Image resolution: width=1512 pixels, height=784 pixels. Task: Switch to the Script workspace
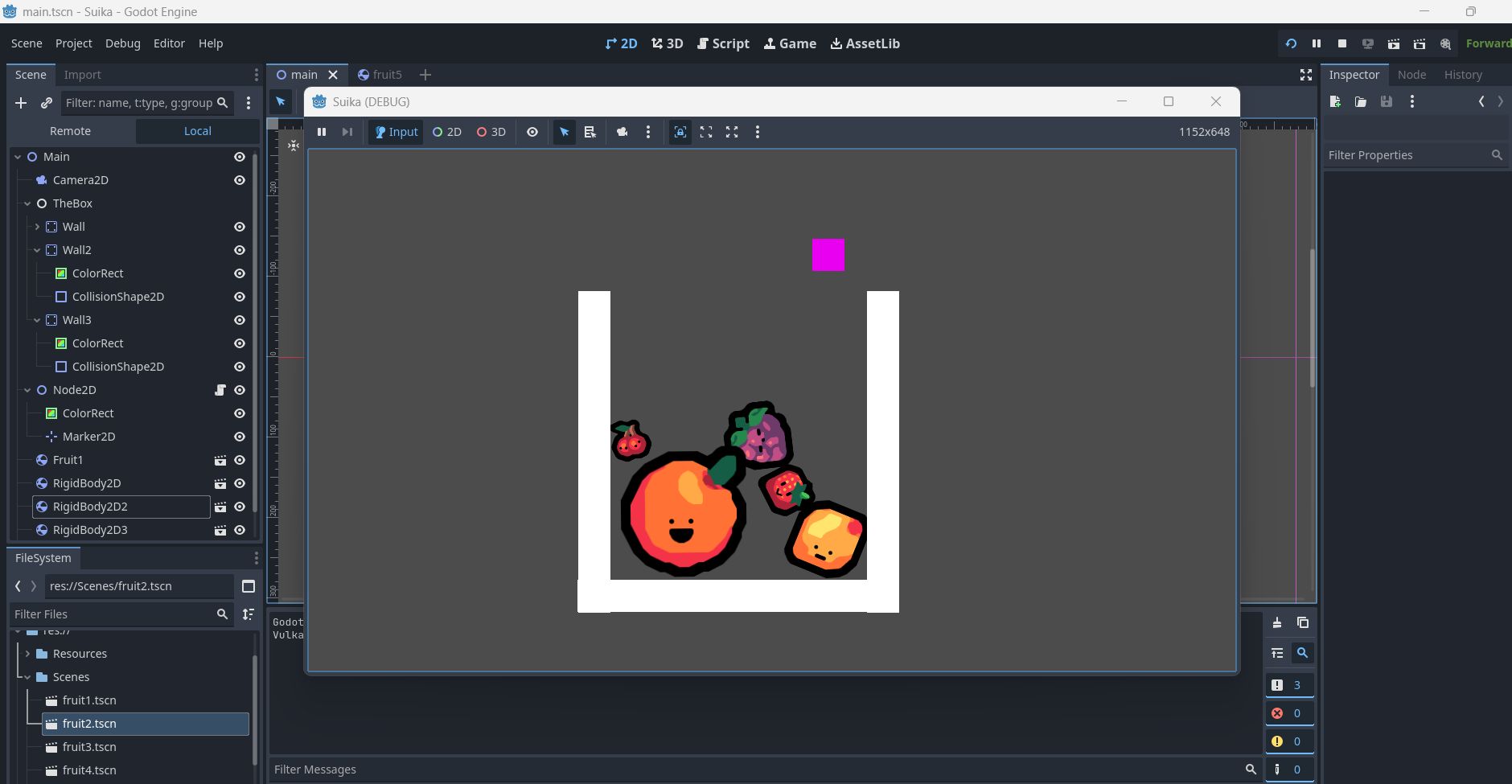pyautogui.click(x=723, y=43)
